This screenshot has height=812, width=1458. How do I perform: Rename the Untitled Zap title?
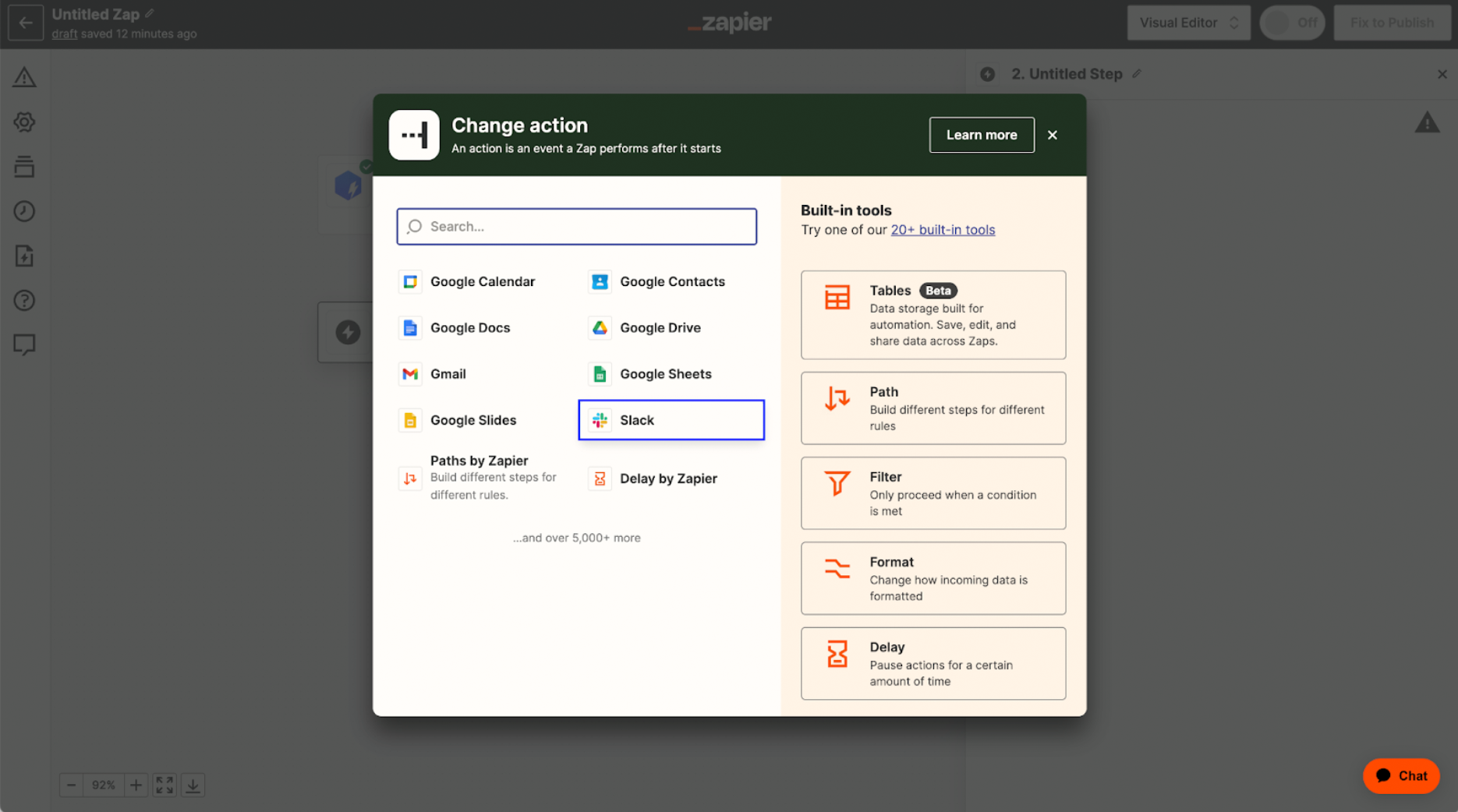click(x=149, y=12)
